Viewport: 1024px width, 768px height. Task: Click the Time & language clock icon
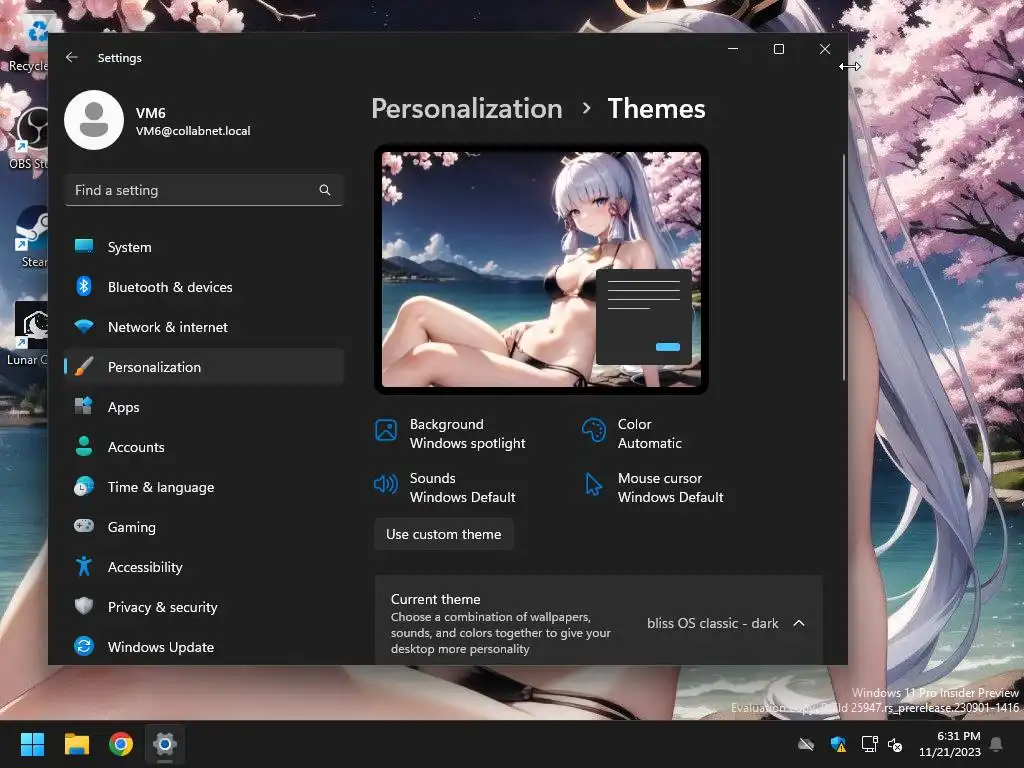[84, 487]
